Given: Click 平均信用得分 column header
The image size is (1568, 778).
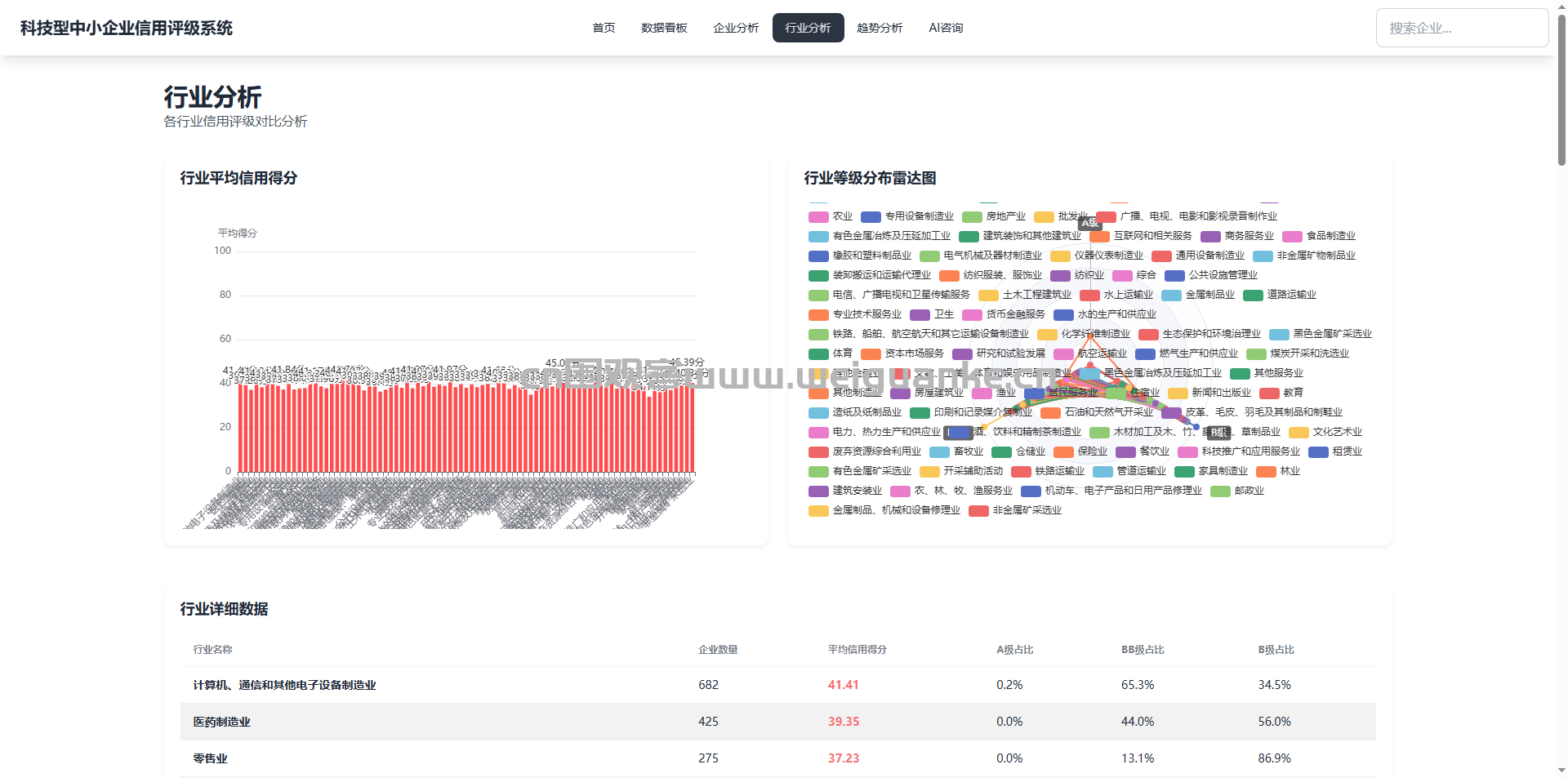Looking at the screenshot, I should (x=857, y=650).
